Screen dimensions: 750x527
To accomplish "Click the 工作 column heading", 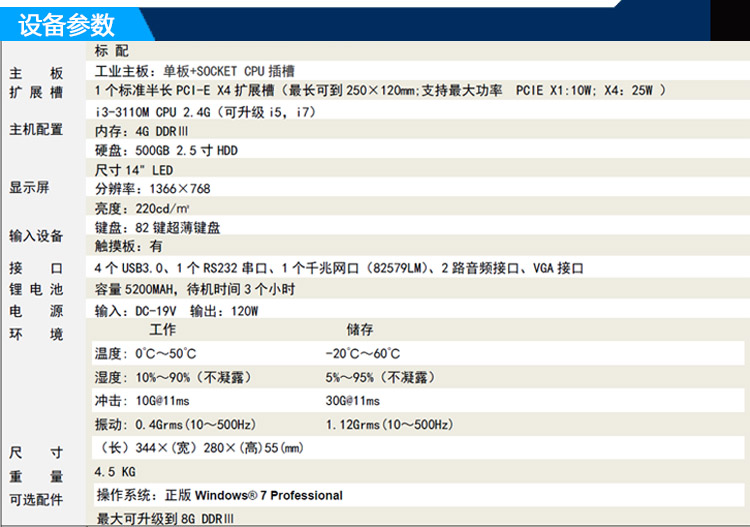I will pos(162,330).
